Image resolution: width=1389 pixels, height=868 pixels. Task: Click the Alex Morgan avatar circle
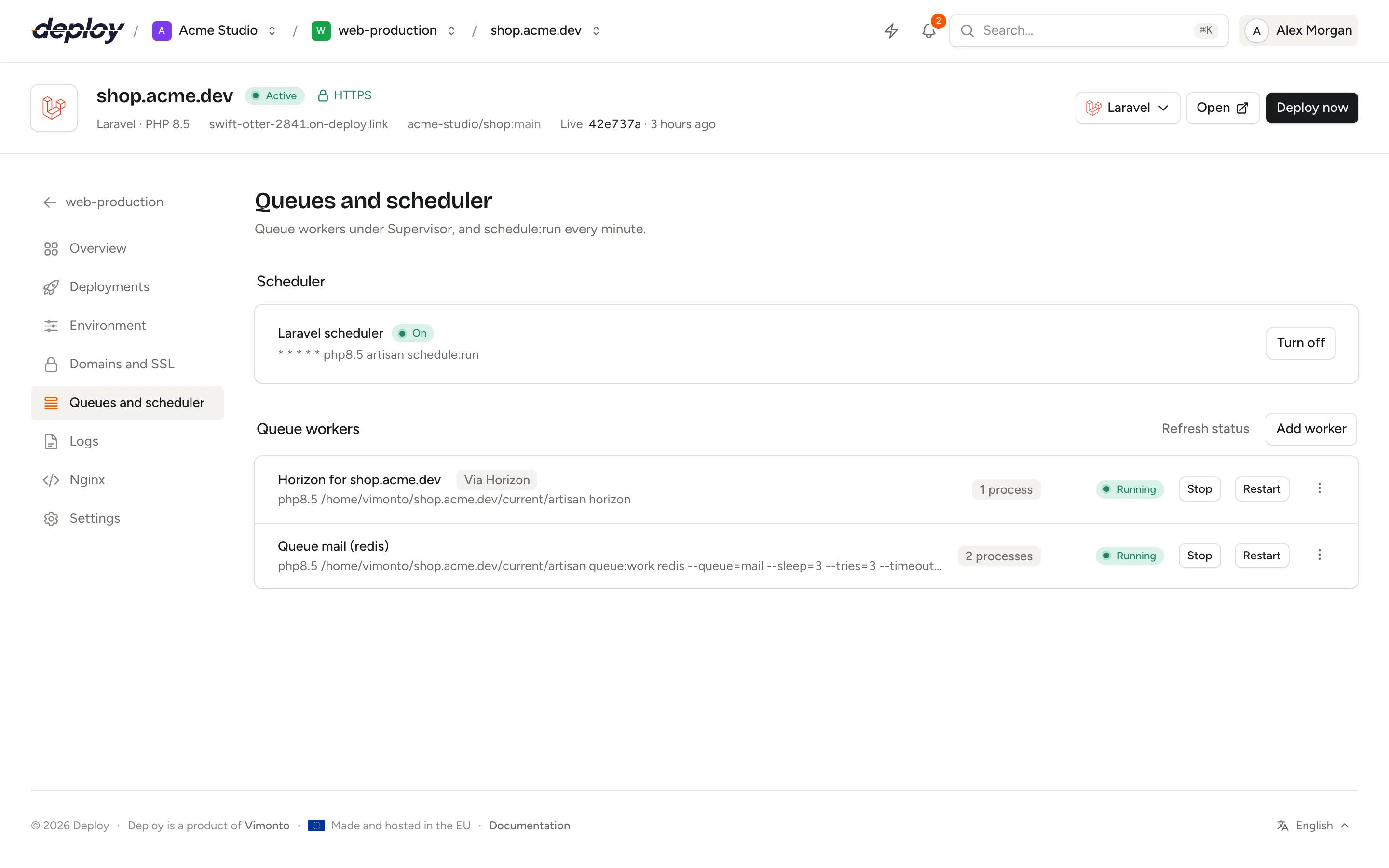1256,31
